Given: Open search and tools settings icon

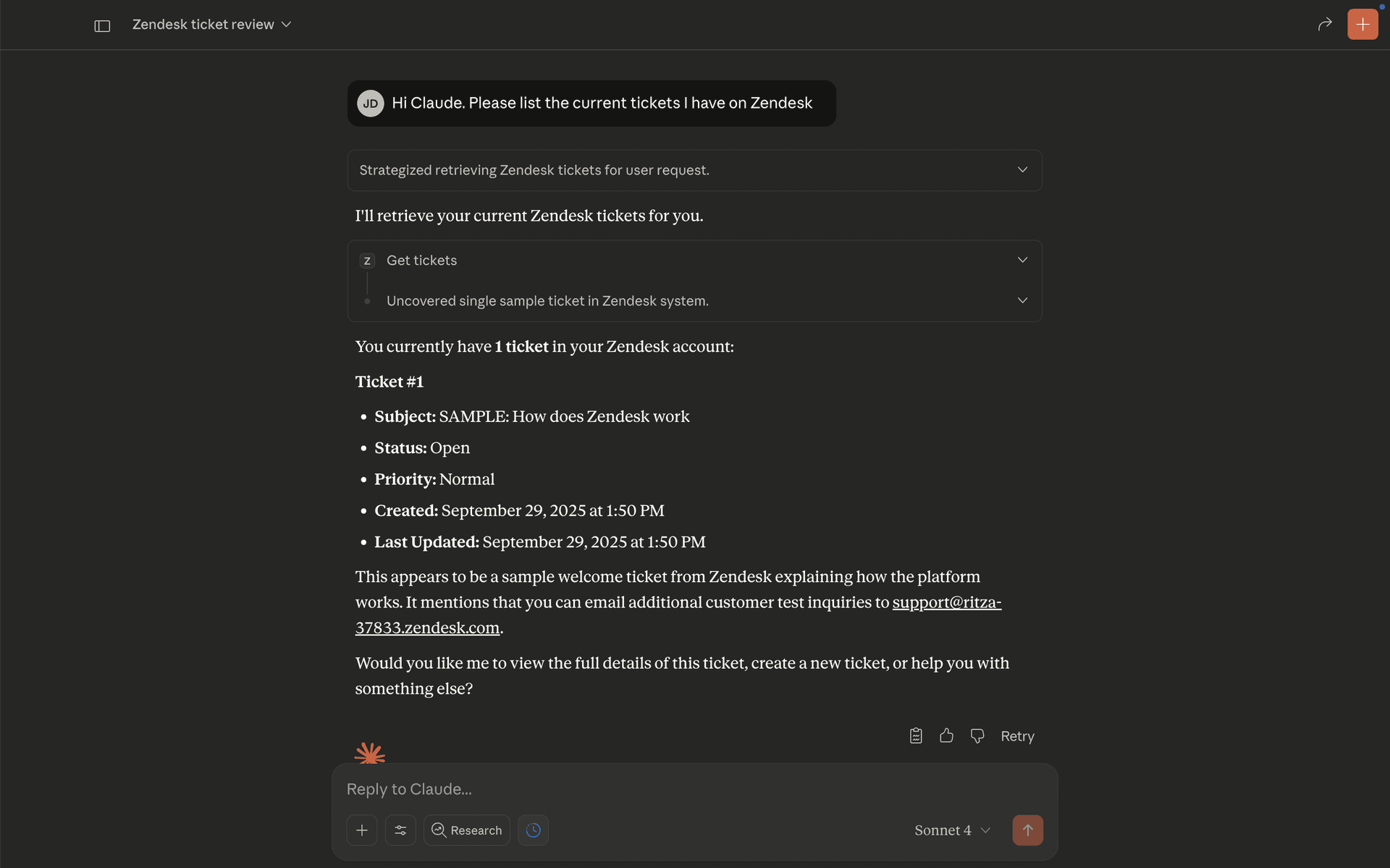Looking at the screenshot, I should point(400,830).
